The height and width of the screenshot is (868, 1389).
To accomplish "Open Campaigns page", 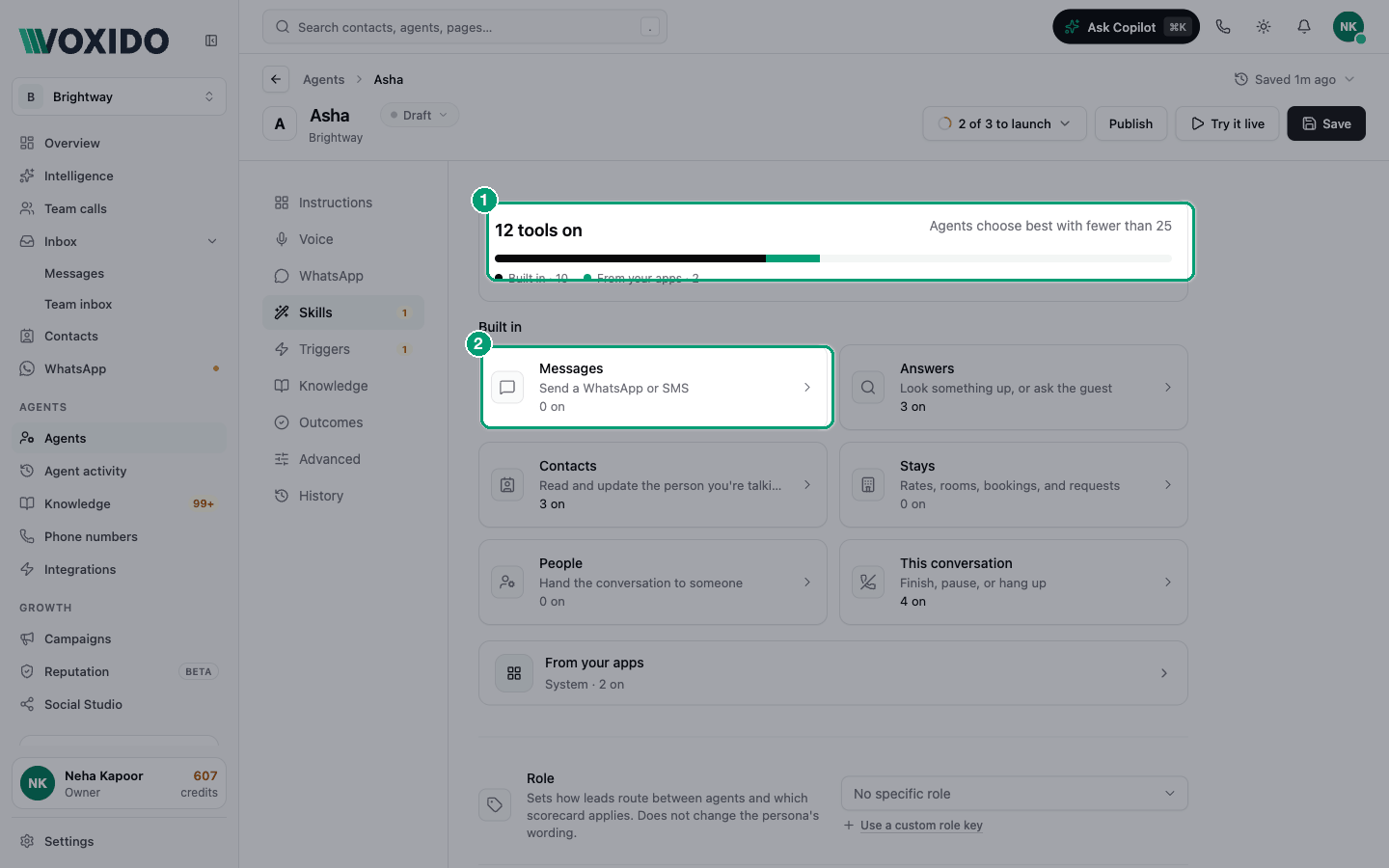I will click(x=119, y=638).
